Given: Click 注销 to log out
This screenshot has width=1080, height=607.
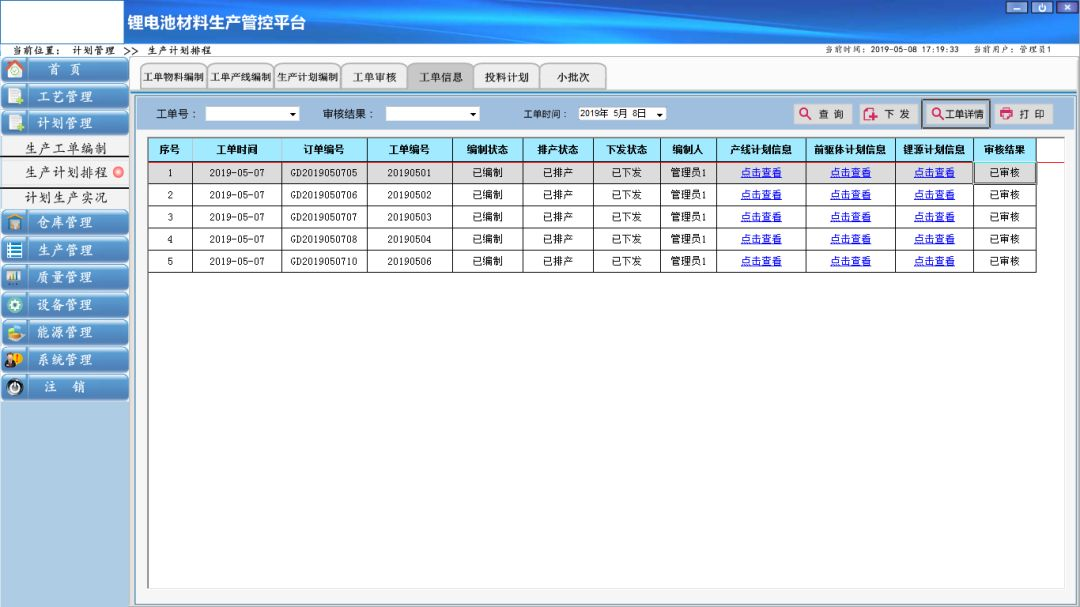Looking at the screenshot, I should [65, 387].
